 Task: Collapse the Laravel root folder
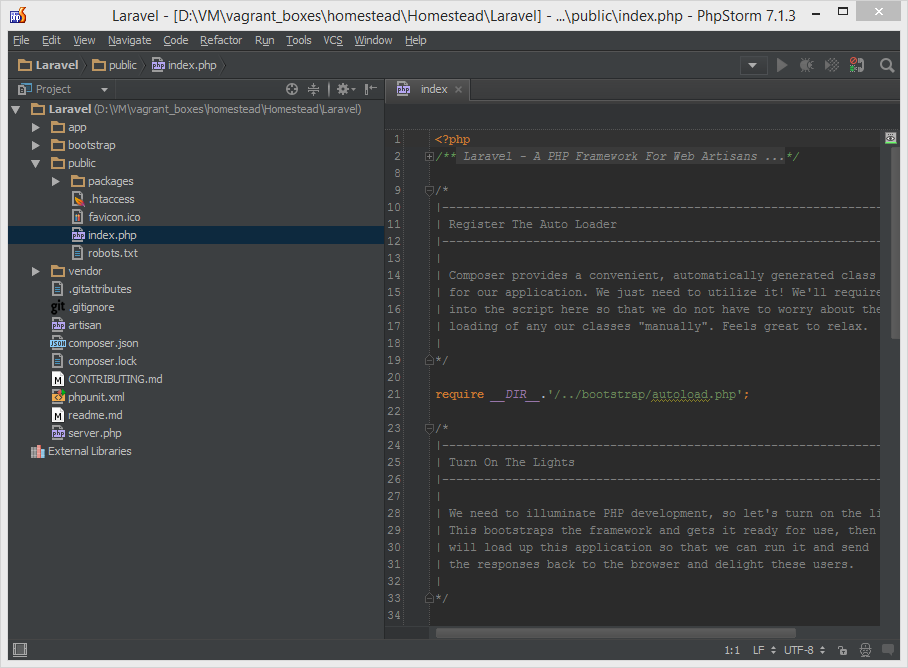point(16,109)
